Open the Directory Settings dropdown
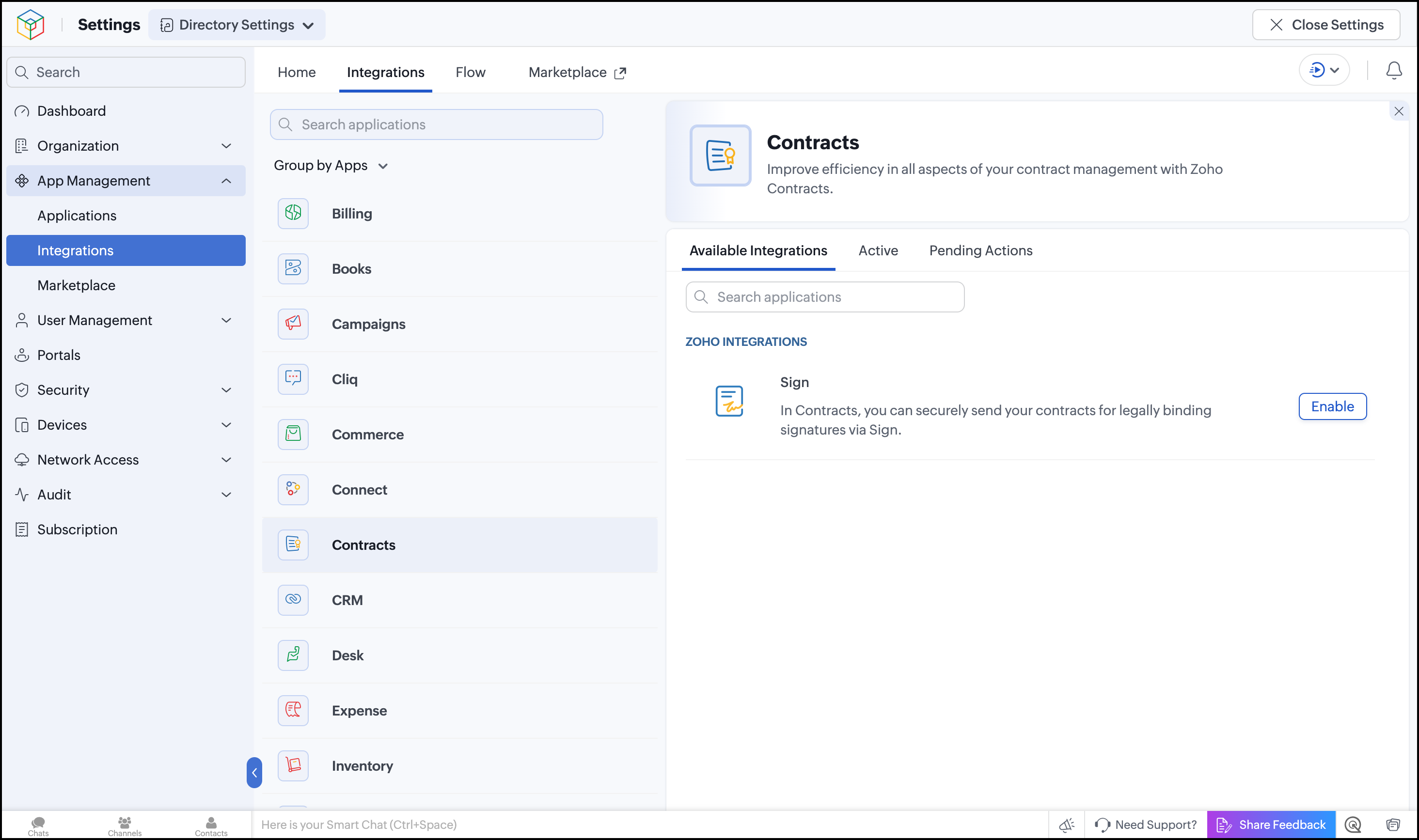 [236, 25]
